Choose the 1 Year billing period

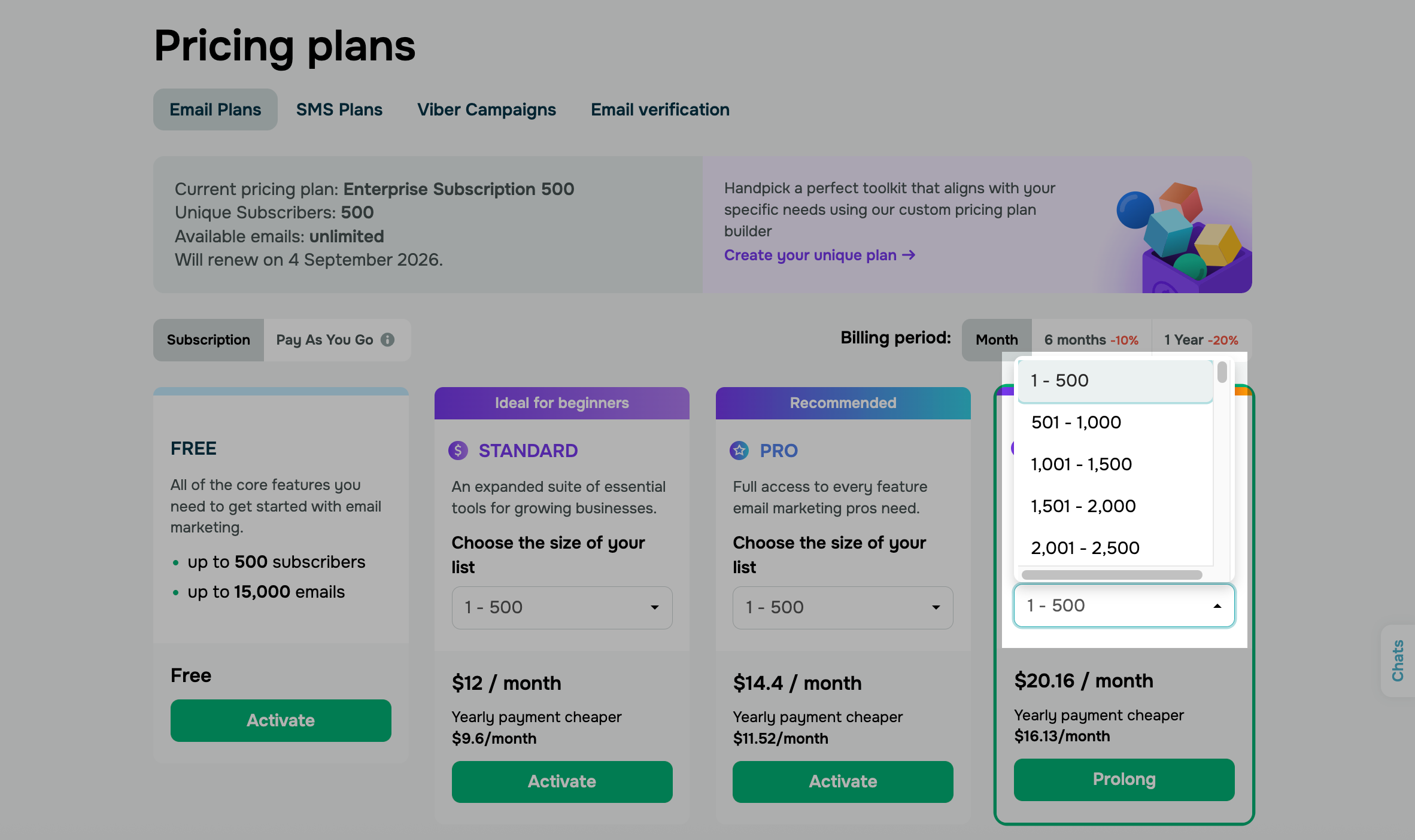pos(1201,340)
